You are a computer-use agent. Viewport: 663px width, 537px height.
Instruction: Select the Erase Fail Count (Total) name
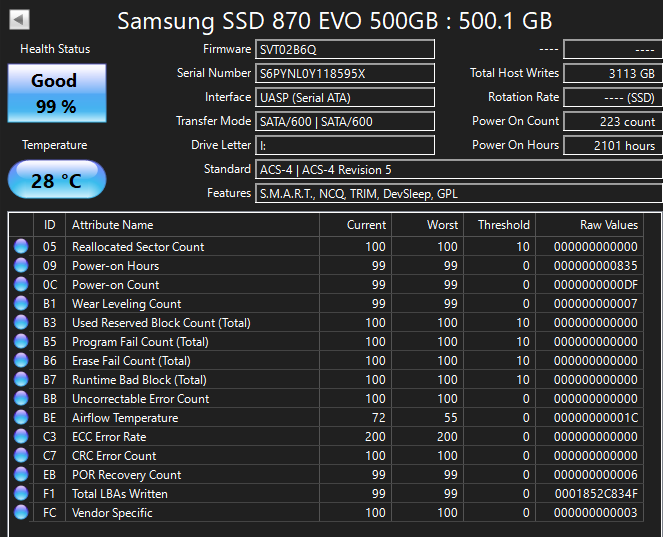[131, 361]
